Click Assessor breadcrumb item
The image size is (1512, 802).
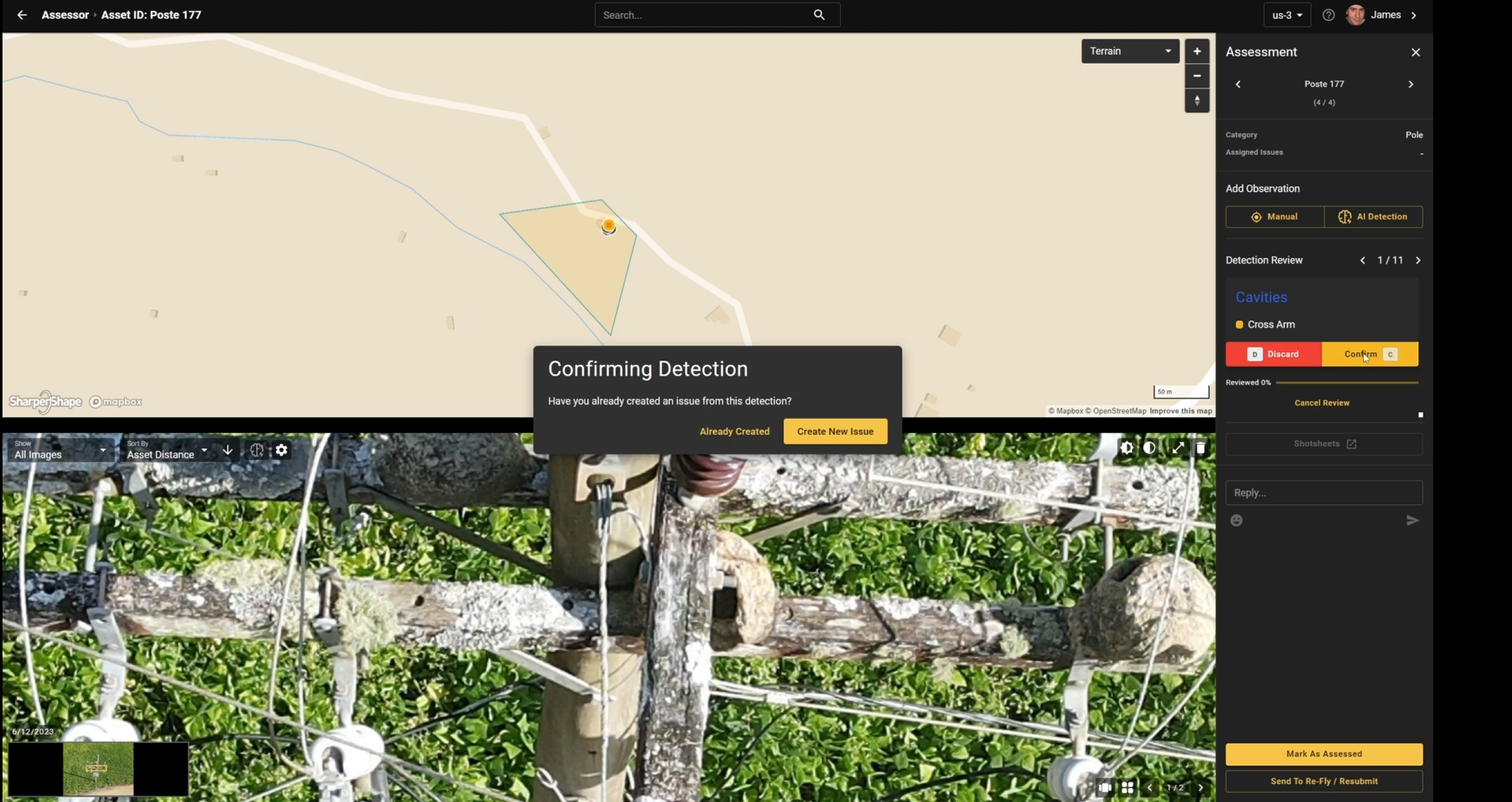pyautogui.click(x=65, y=15)
